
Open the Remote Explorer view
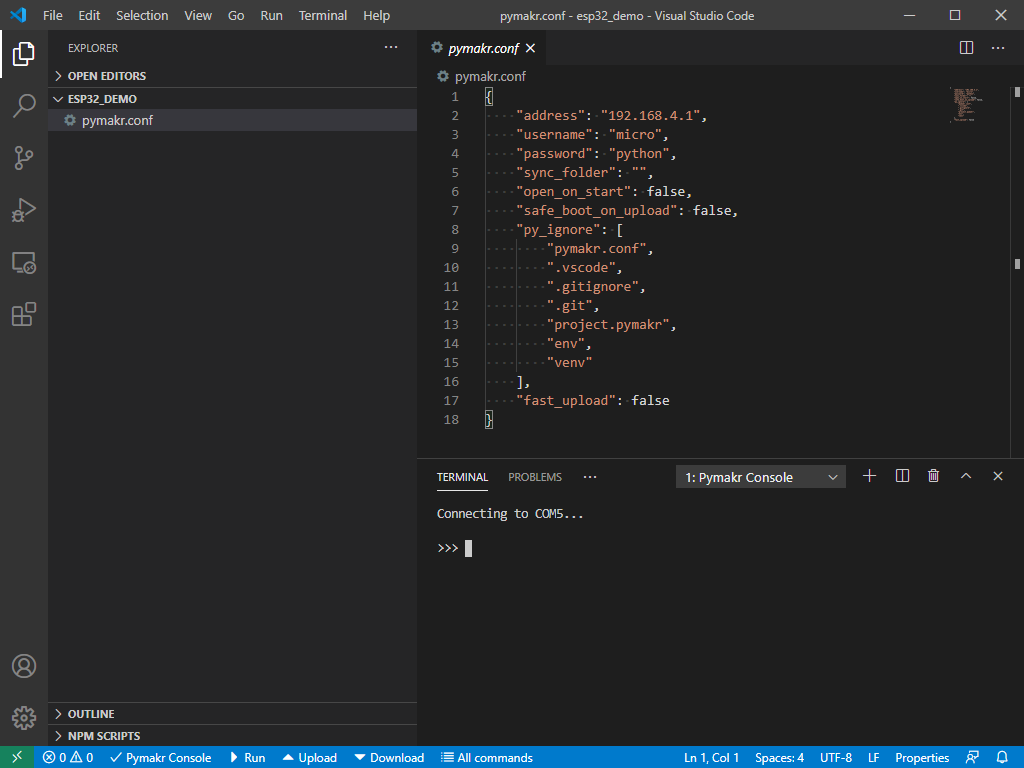[24, 263]
